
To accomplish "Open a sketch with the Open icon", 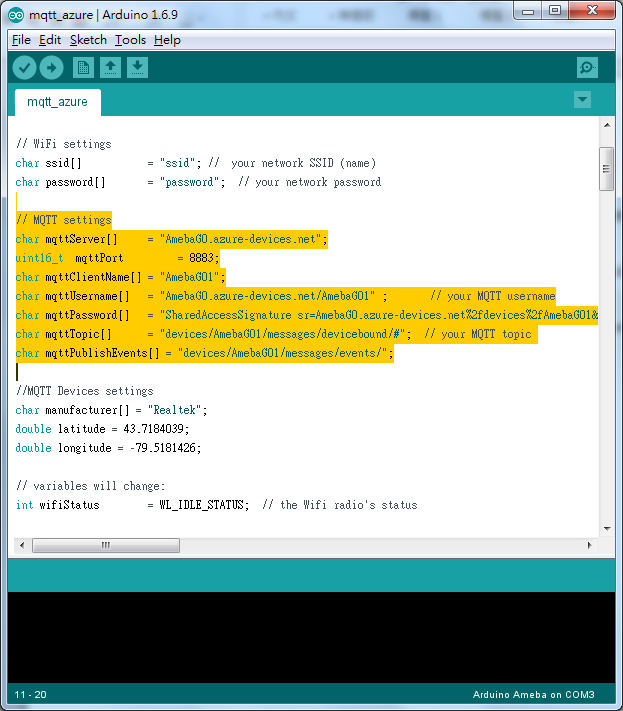I will [110, 68].
